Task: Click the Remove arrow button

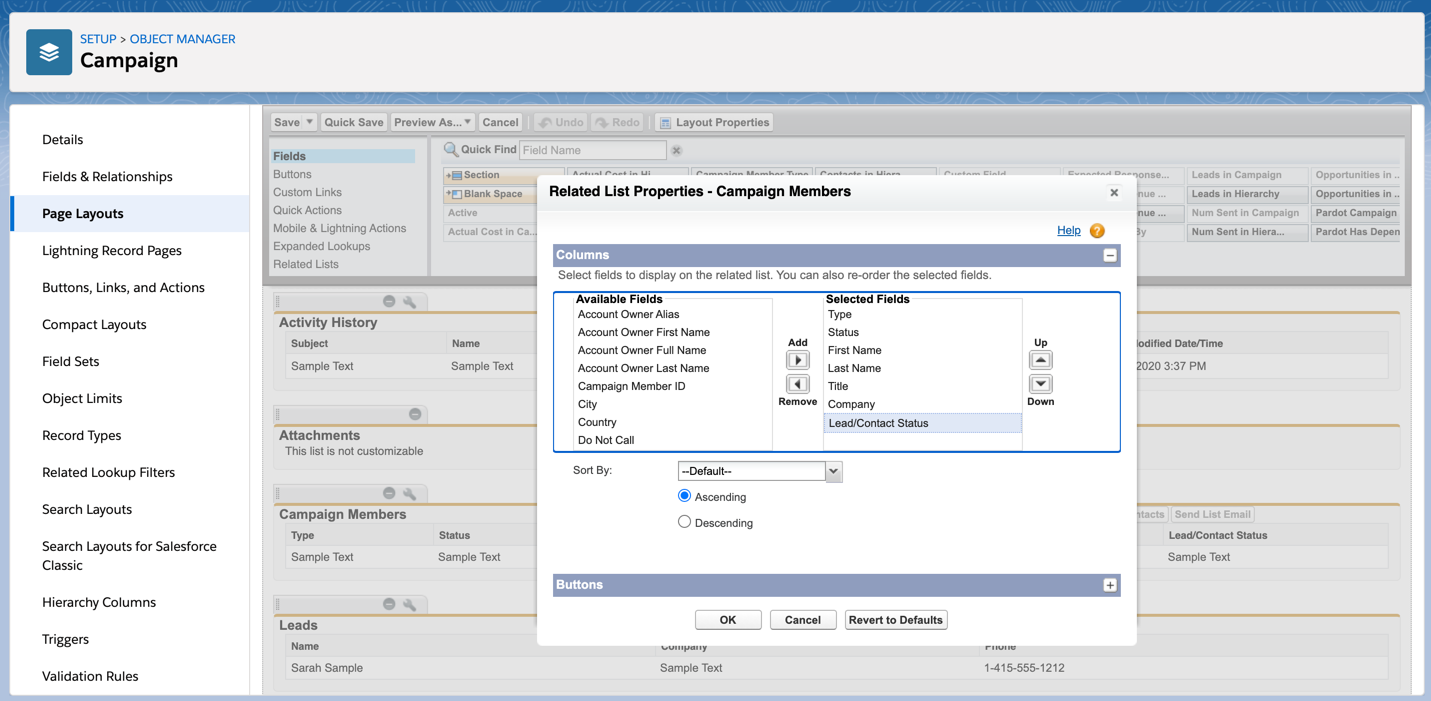Action: click(x=797, y=384)
